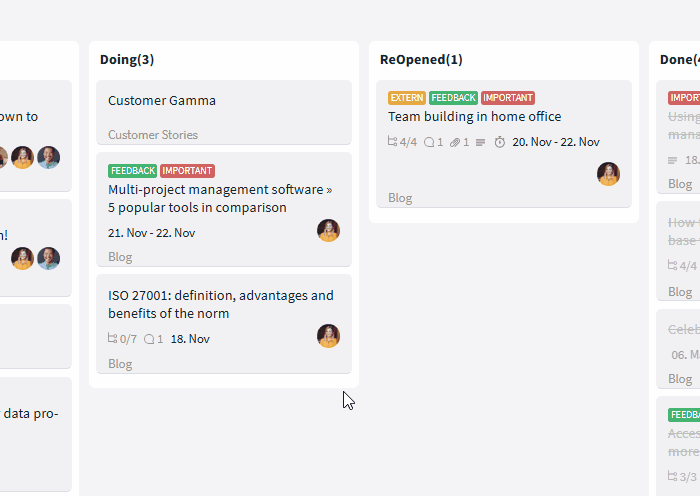Viewport: 700px width, 496px height.
Task: Select the Doing(3) column header
Action: [x=127, y=59]
